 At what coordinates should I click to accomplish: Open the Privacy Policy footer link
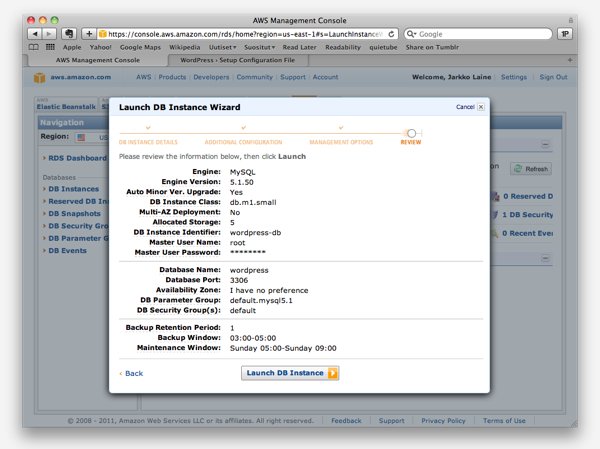443,421
